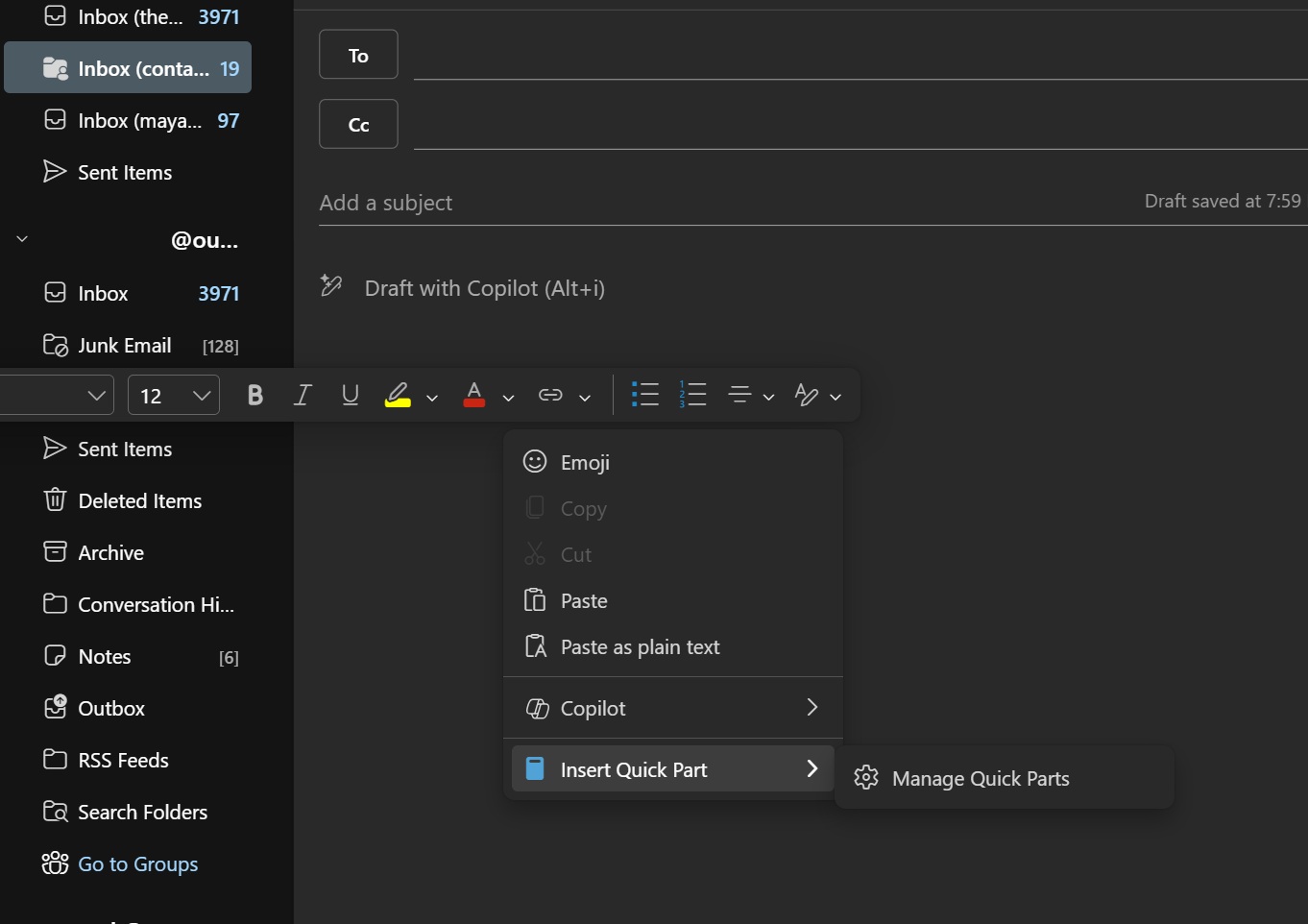1308x924 pixels.
Task: Click the Cc recipients button
Action: [x=358, y=124]
